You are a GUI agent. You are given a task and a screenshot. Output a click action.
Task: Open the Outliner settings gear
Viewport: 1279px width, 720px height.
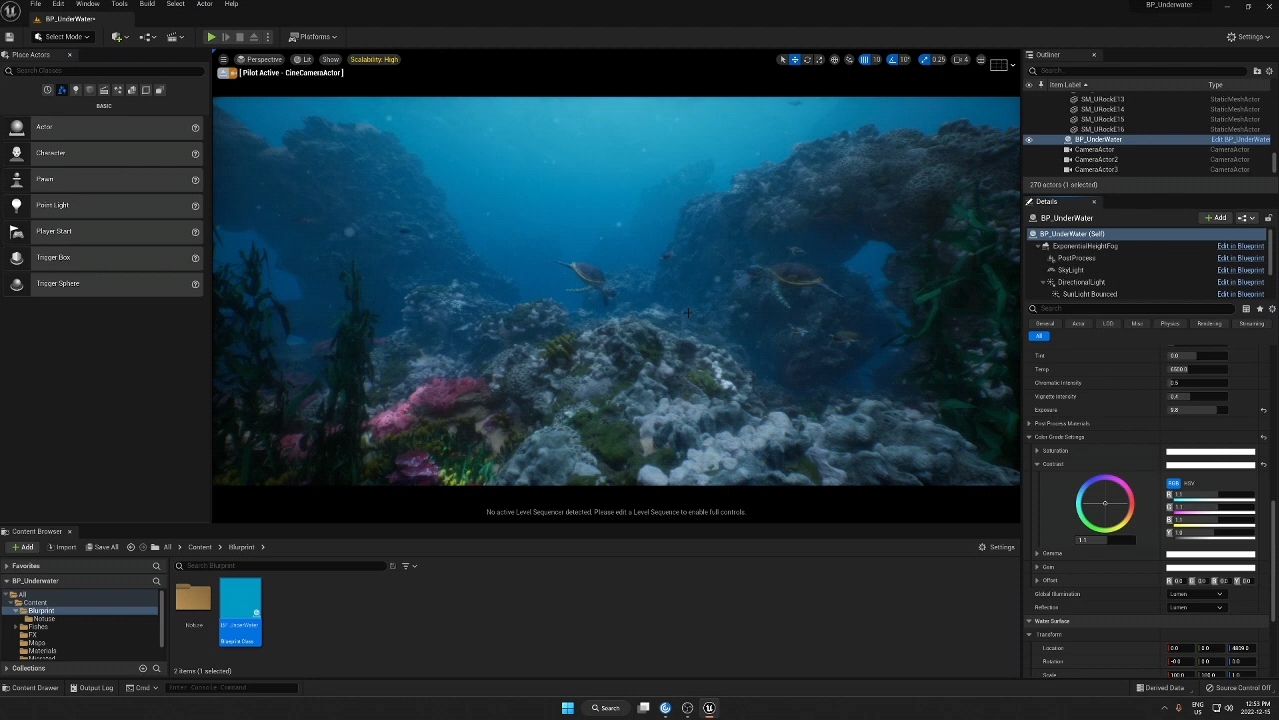pos(1270,71)
